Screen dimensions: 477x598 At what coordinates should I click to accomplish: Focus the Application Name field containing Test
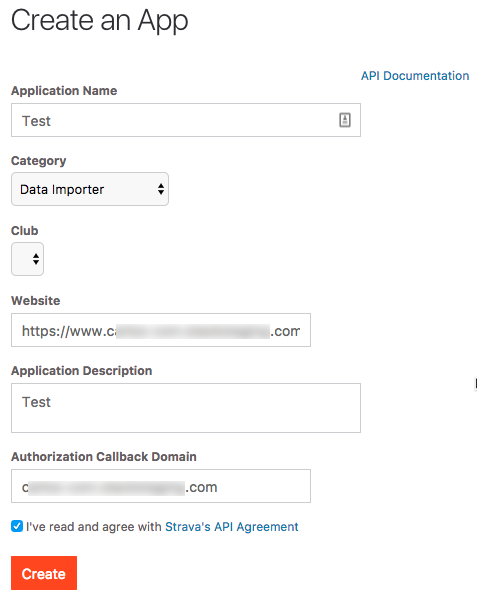(x=186, y=120)
